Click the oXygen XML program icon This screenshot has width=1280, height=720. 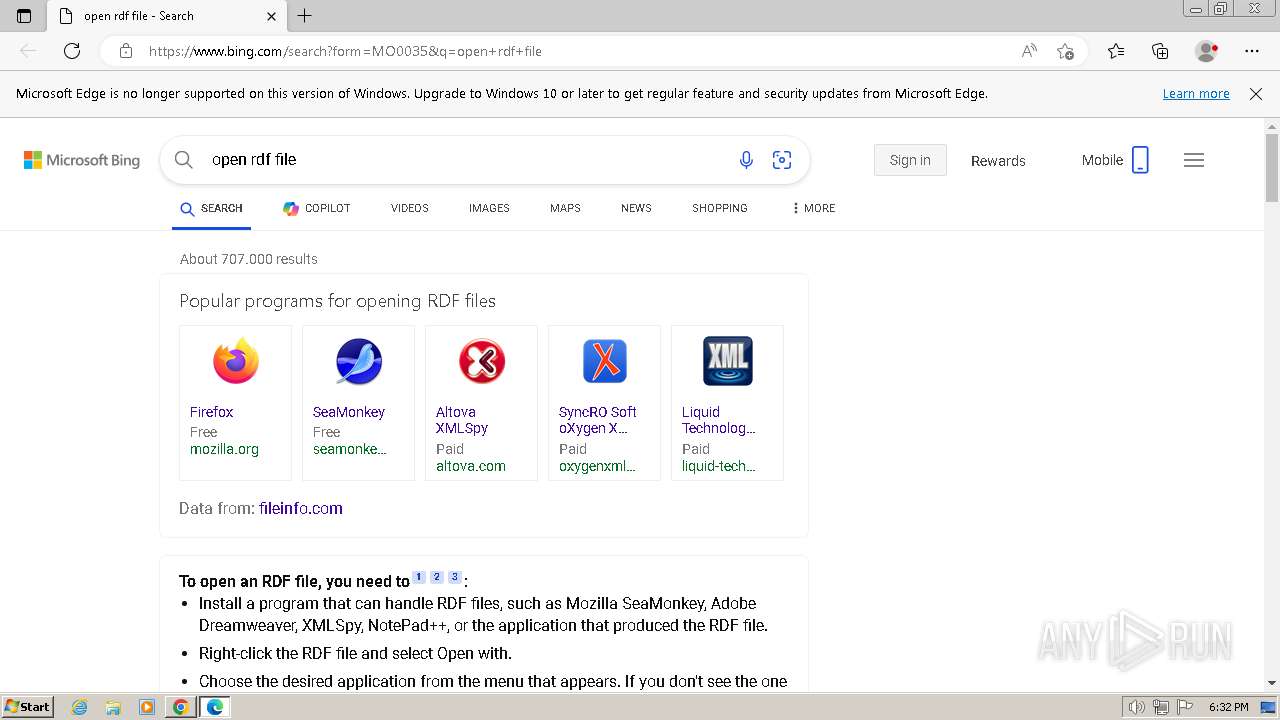click(x=605, y=362)
